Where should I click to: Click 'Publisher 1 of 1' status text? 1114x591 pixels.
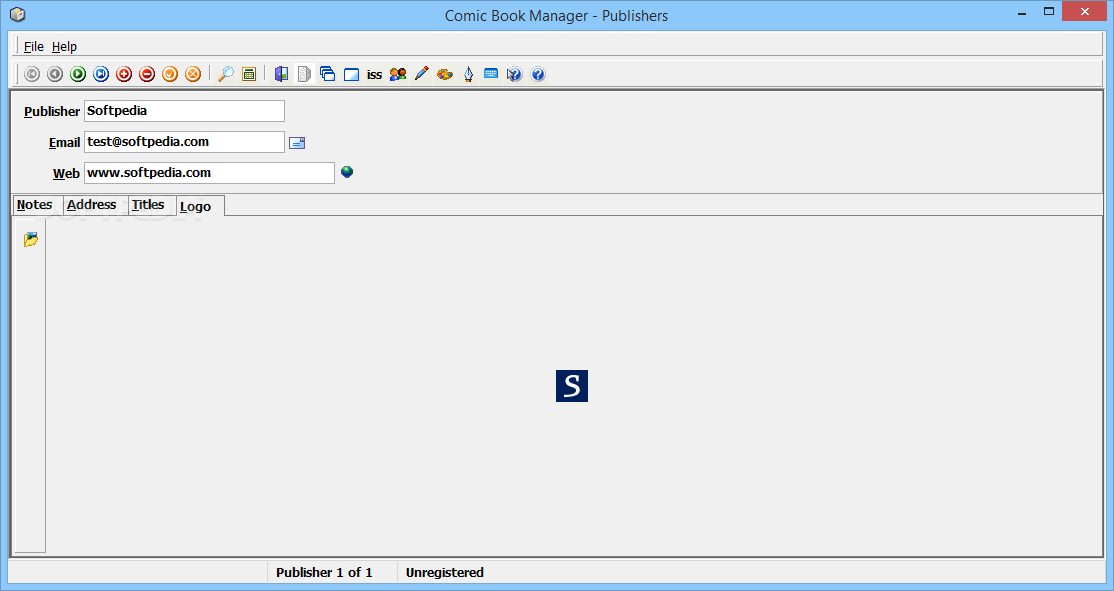coord(324,573)
